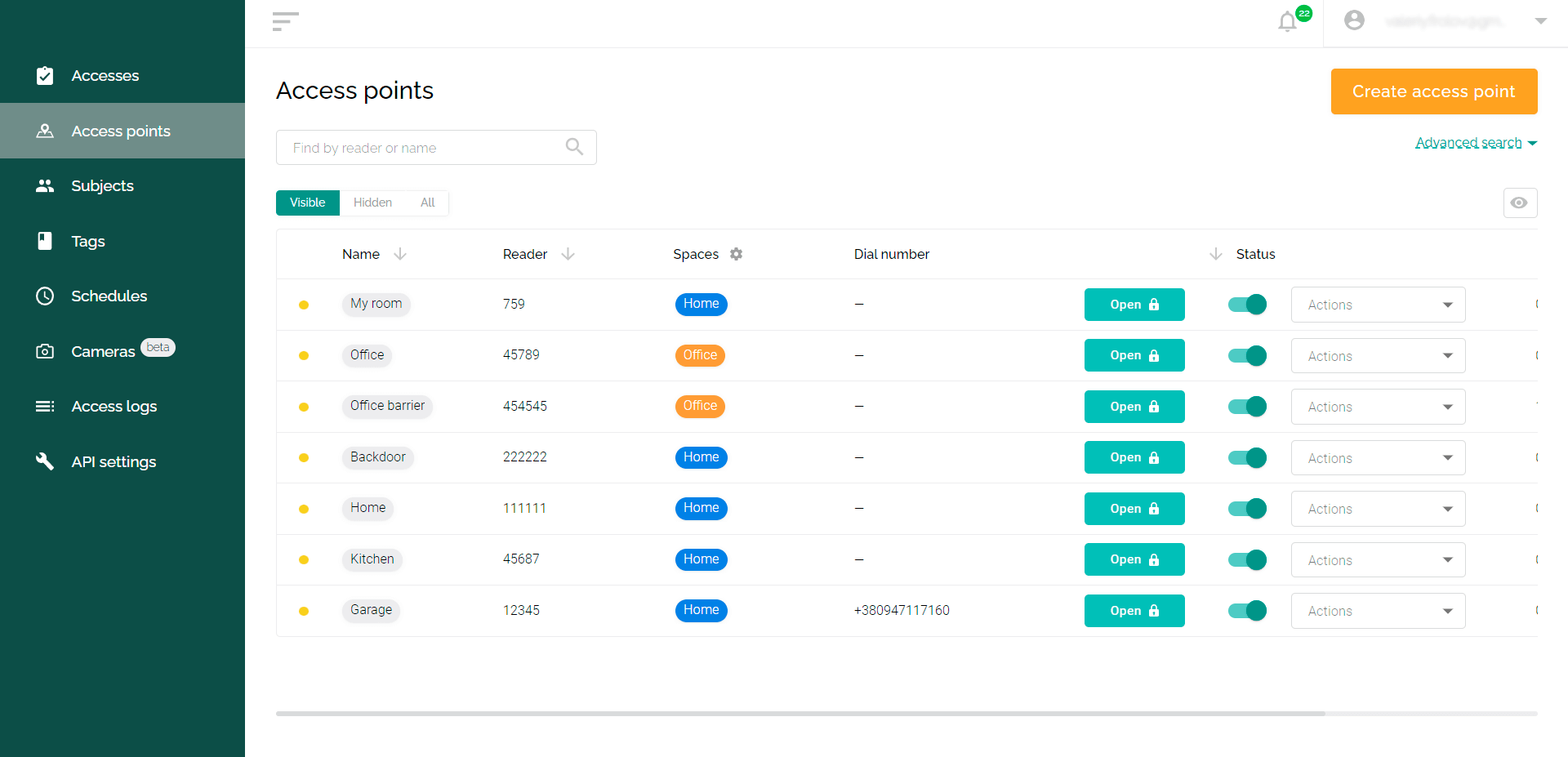The image size is (1568, 757).
Task: Click Garage dial number +380947117160
Action: (x=902, y=611)
